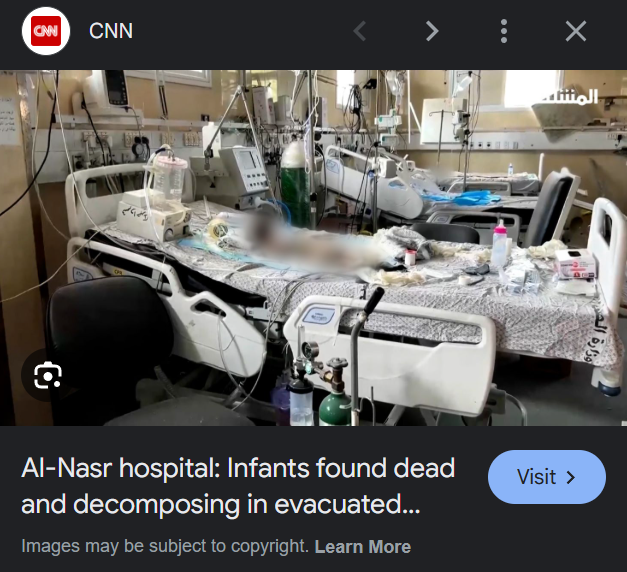Image resolution: width=627 pixels, height=572 pixels.
Task: Open the CNN source name link
Action: click(x=111, y=31)
